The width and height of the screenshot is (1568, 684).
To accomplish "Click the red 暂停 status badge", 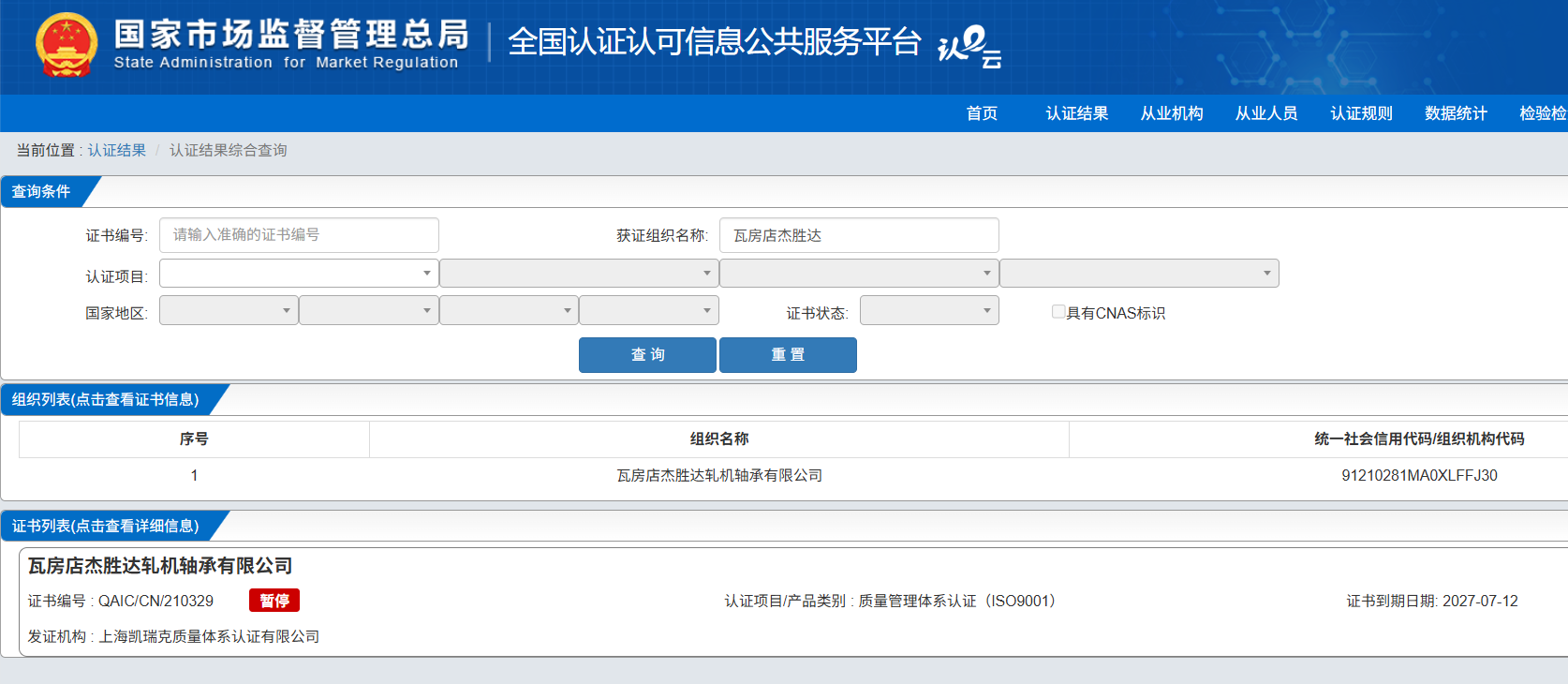I will click(x=274, y=601).
